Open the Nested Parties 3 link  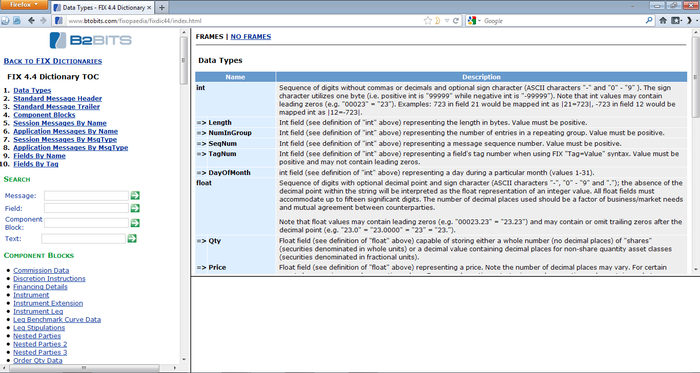point(40,352)
